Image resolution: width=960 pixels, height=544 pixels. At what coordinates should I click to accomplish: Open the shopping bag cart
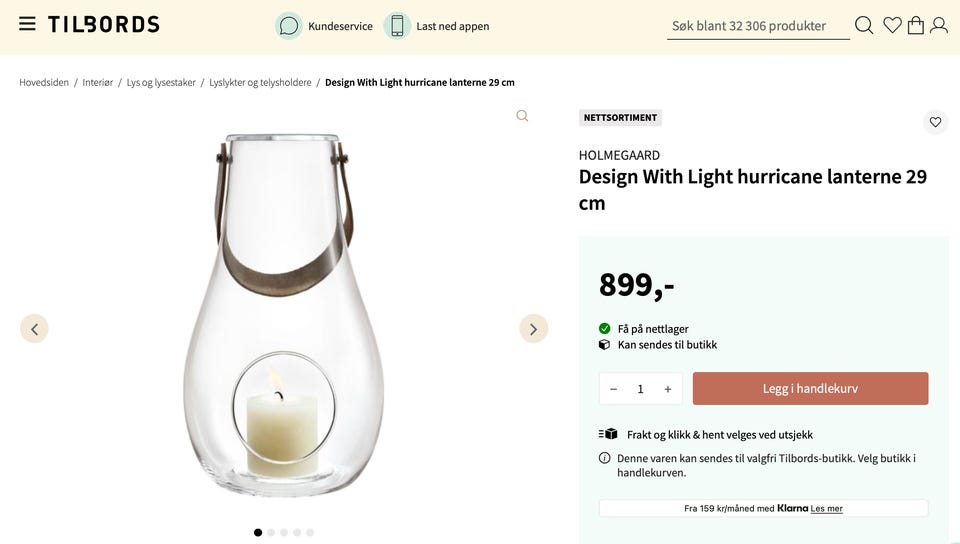coord(915,26)
